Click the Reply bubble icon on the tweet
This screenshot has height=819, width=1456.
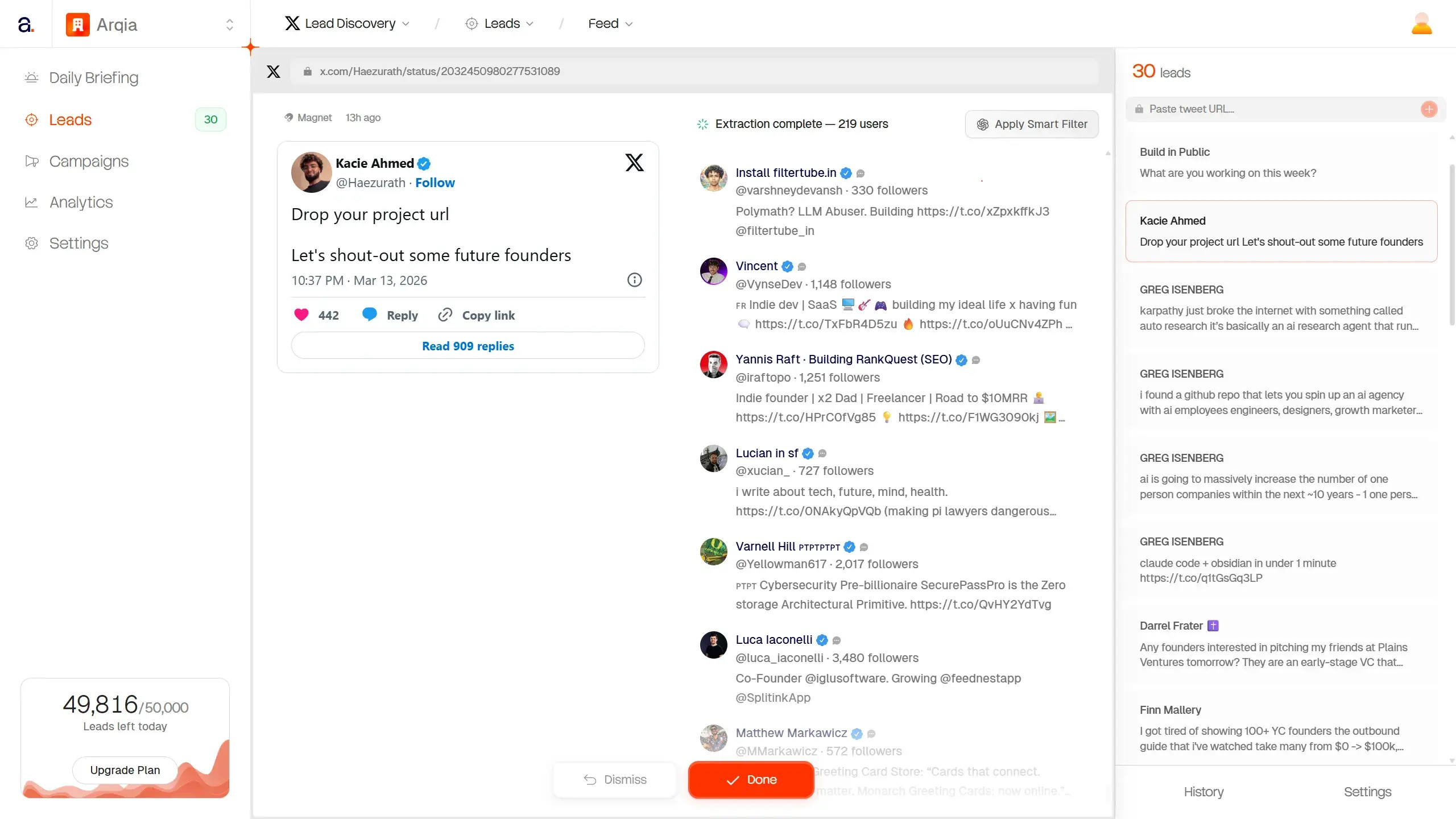pyautogui.click(x=370, y=315)
